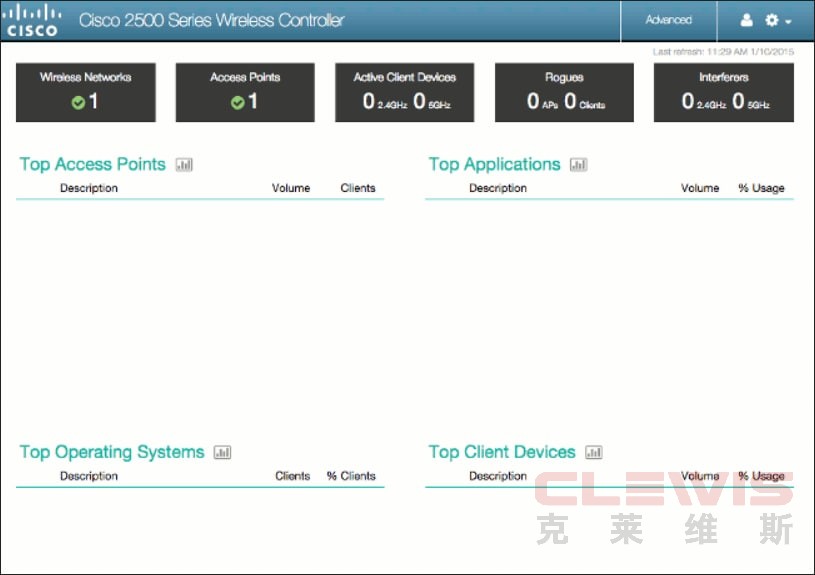Click Top Access Points heading
815x575 pixels.
[93, 164]
